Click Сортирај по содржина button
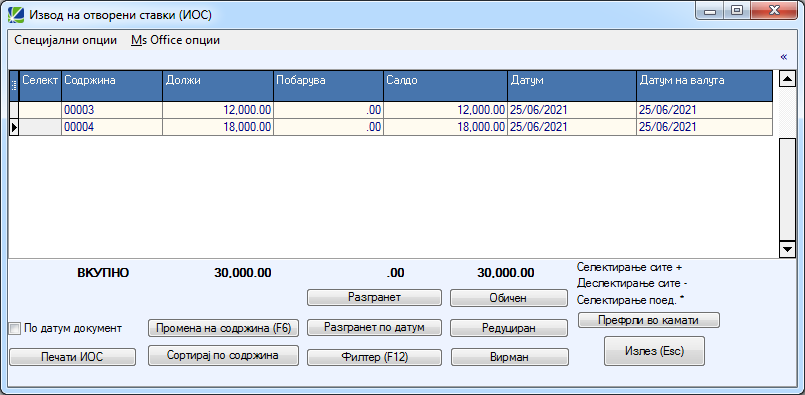 [223, 355]
